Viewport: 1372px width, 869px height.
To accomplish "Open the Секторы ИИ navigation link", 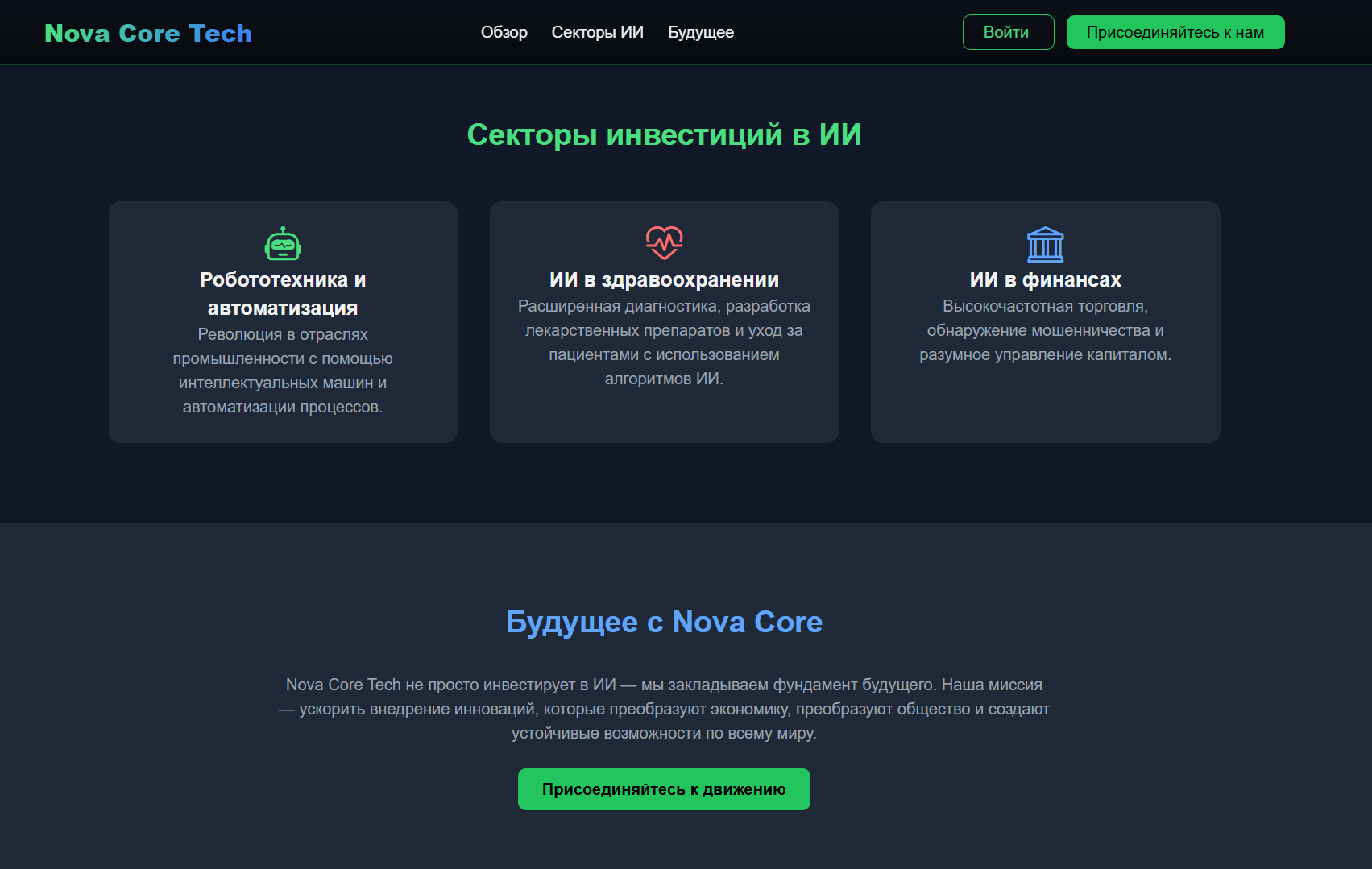I will (x=597, y=32).
